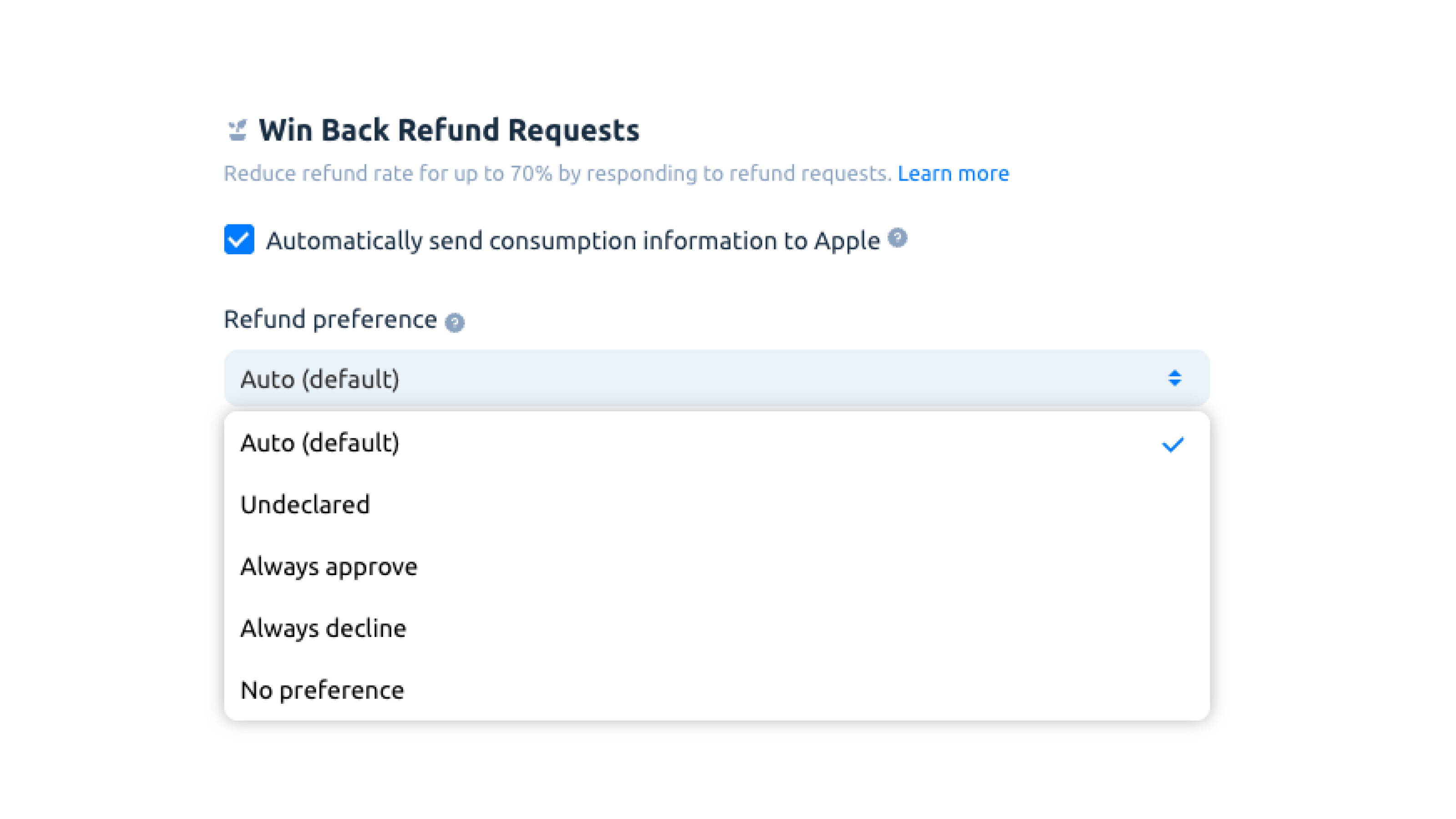Click the blue checkmark on Auto (default)
The width and height of the screenshot is (1456, 819).
tap(1172, 445)
